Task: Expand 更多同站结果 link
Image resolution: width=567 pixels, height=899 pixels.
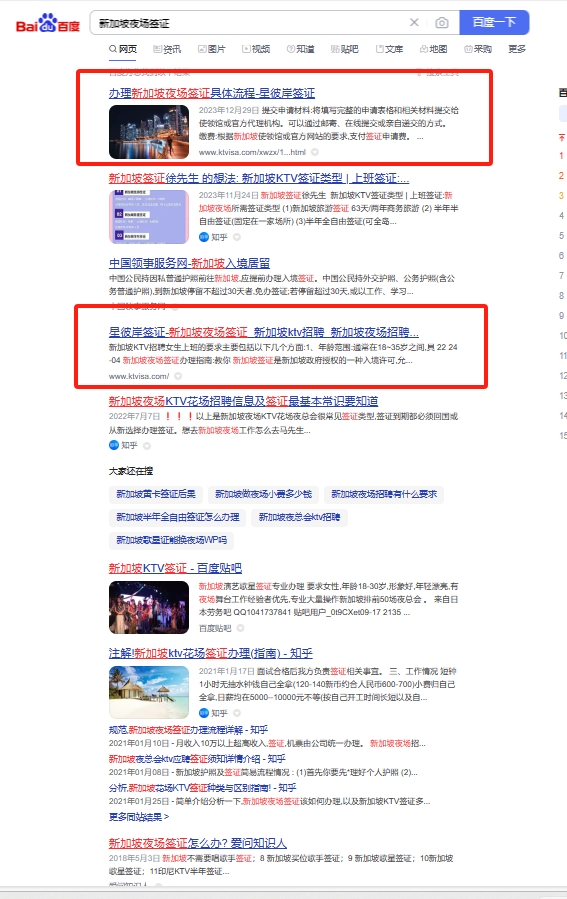Action: pyautogui.click(x=139, y=816)
